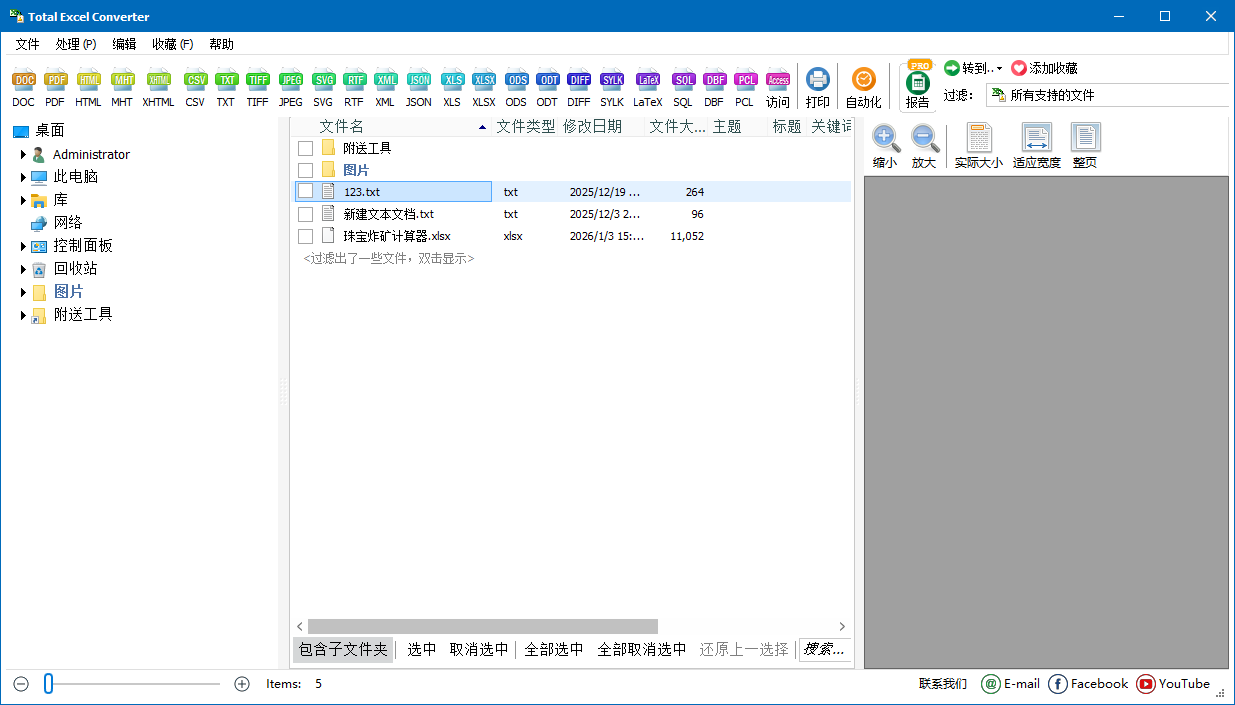Open the PRO 报告 (Report) feature

point(916,85)
